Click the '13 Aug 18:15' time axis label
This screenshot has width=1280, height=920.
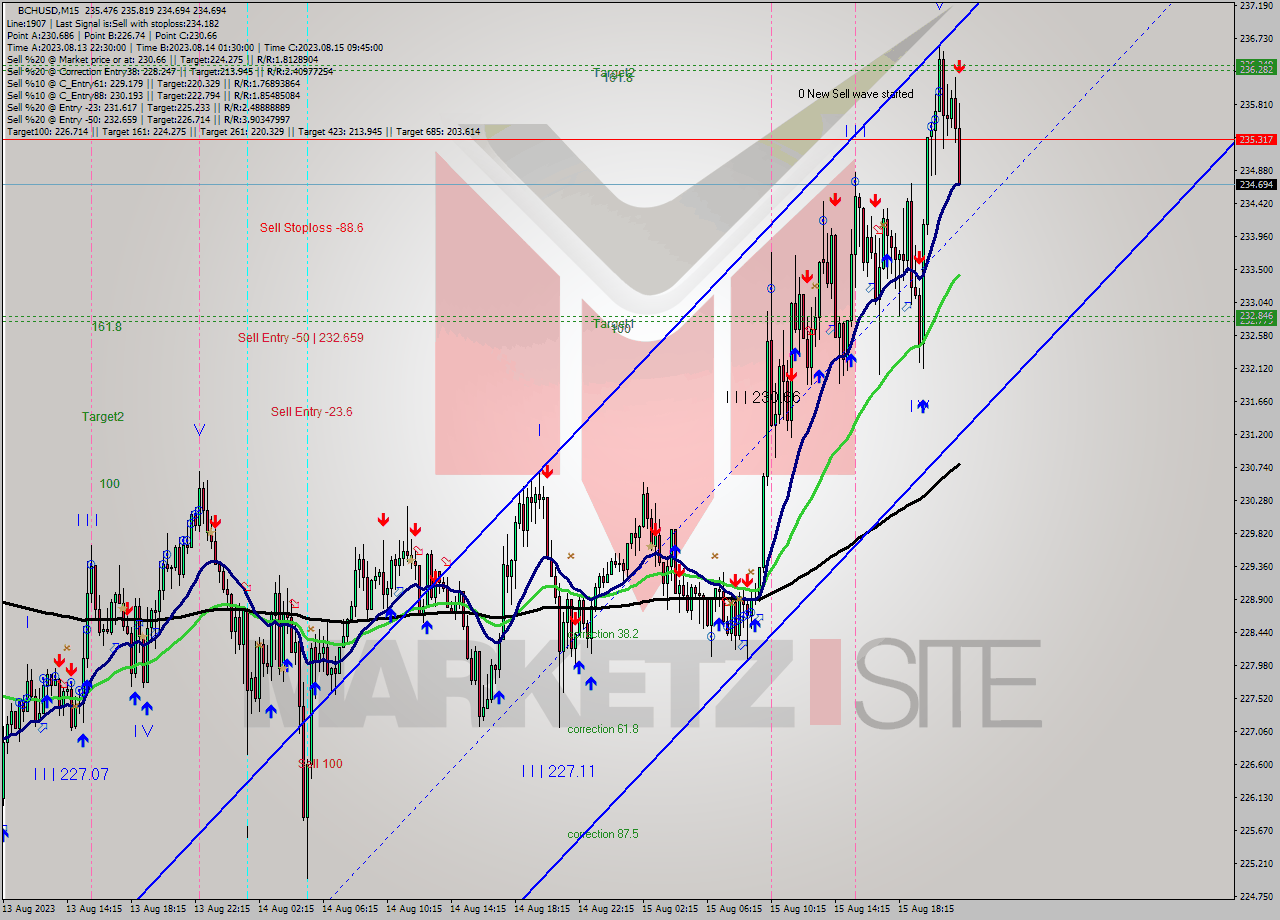point(158,909)
